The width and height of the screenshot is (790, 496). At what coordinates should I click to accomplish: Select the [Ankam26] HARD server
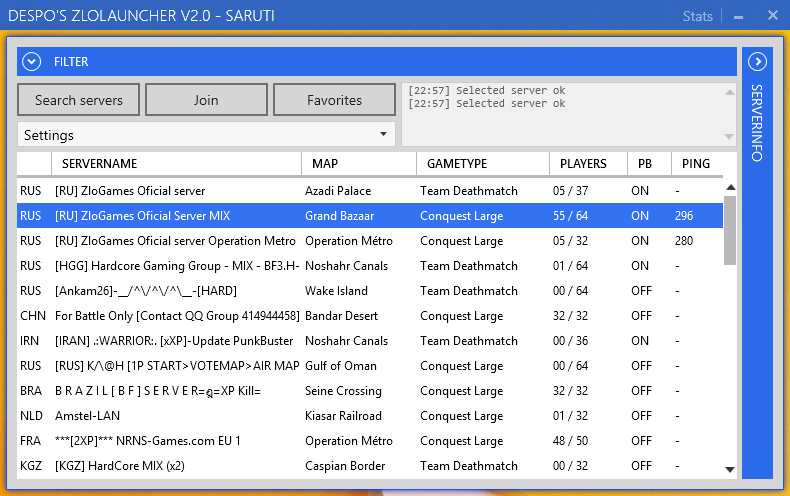pos(370,291)
